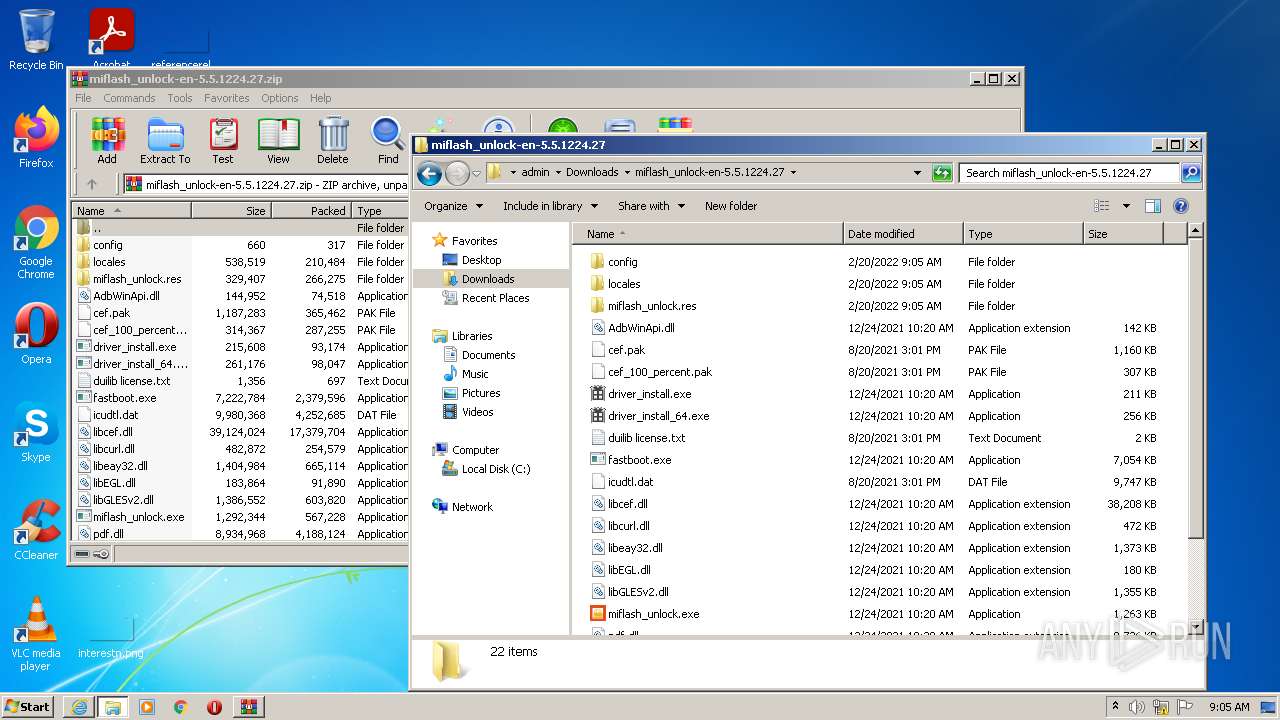Open Explorer Help question mark icon
Image resolution: width=1280 pixels, height=720 pixels.
1180,206
